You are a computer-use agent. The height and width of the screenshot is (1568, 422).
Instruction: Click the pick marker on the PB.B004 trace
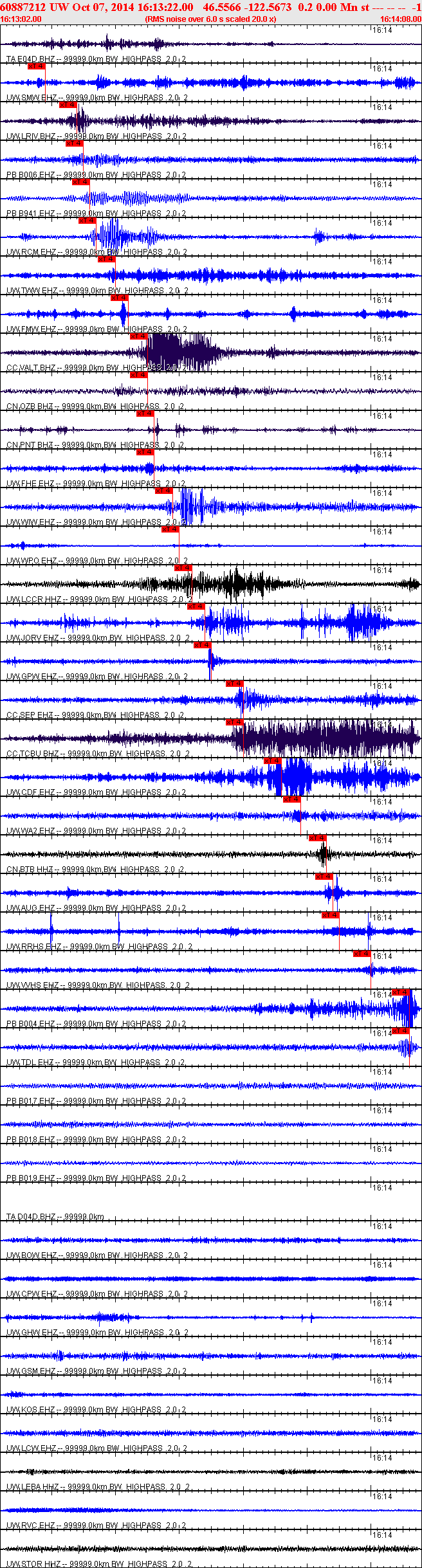click(x=400, y=992)
